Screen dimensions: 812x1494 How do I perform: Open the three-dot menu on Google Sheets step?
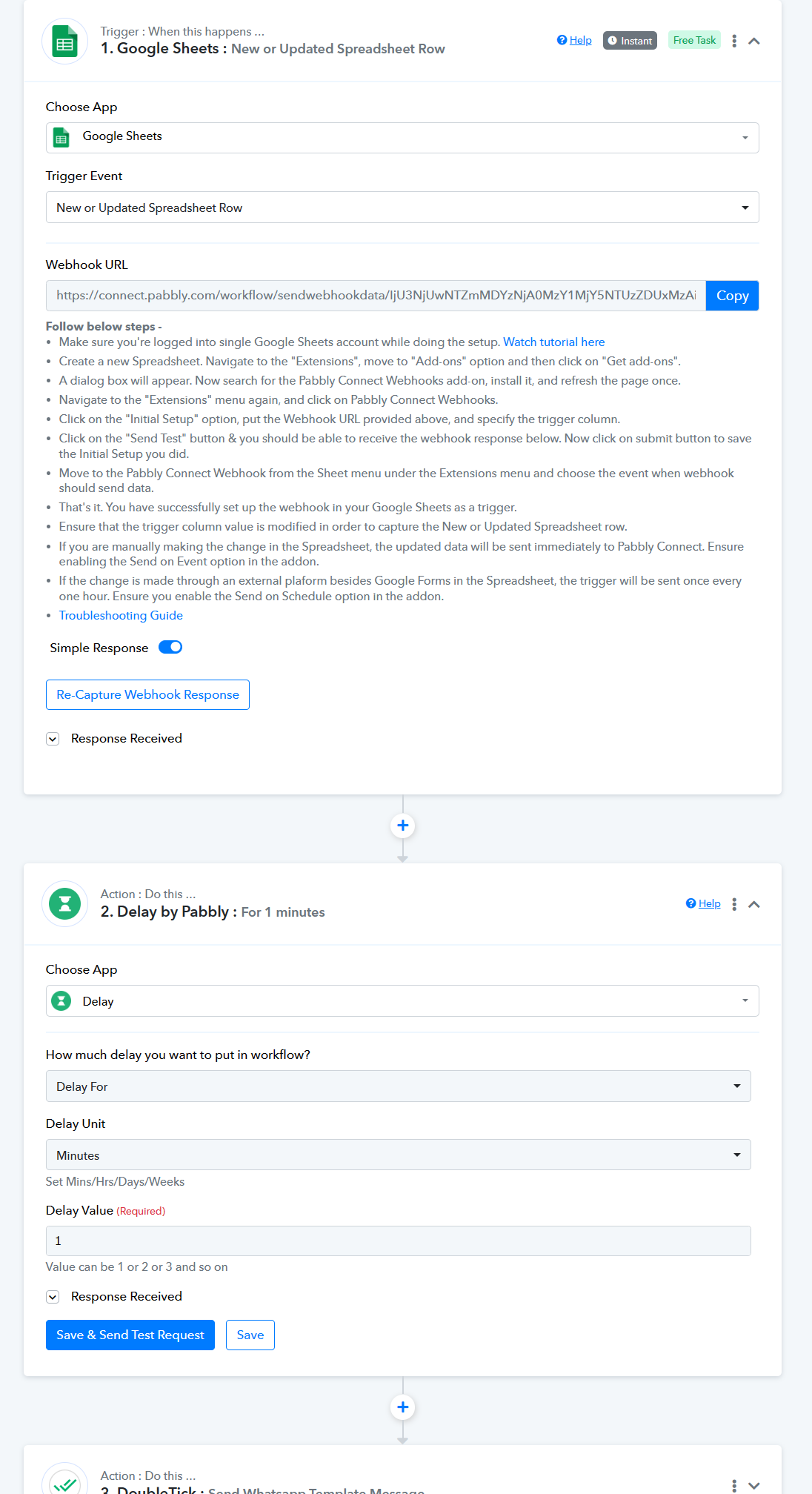tap(734, 41)
